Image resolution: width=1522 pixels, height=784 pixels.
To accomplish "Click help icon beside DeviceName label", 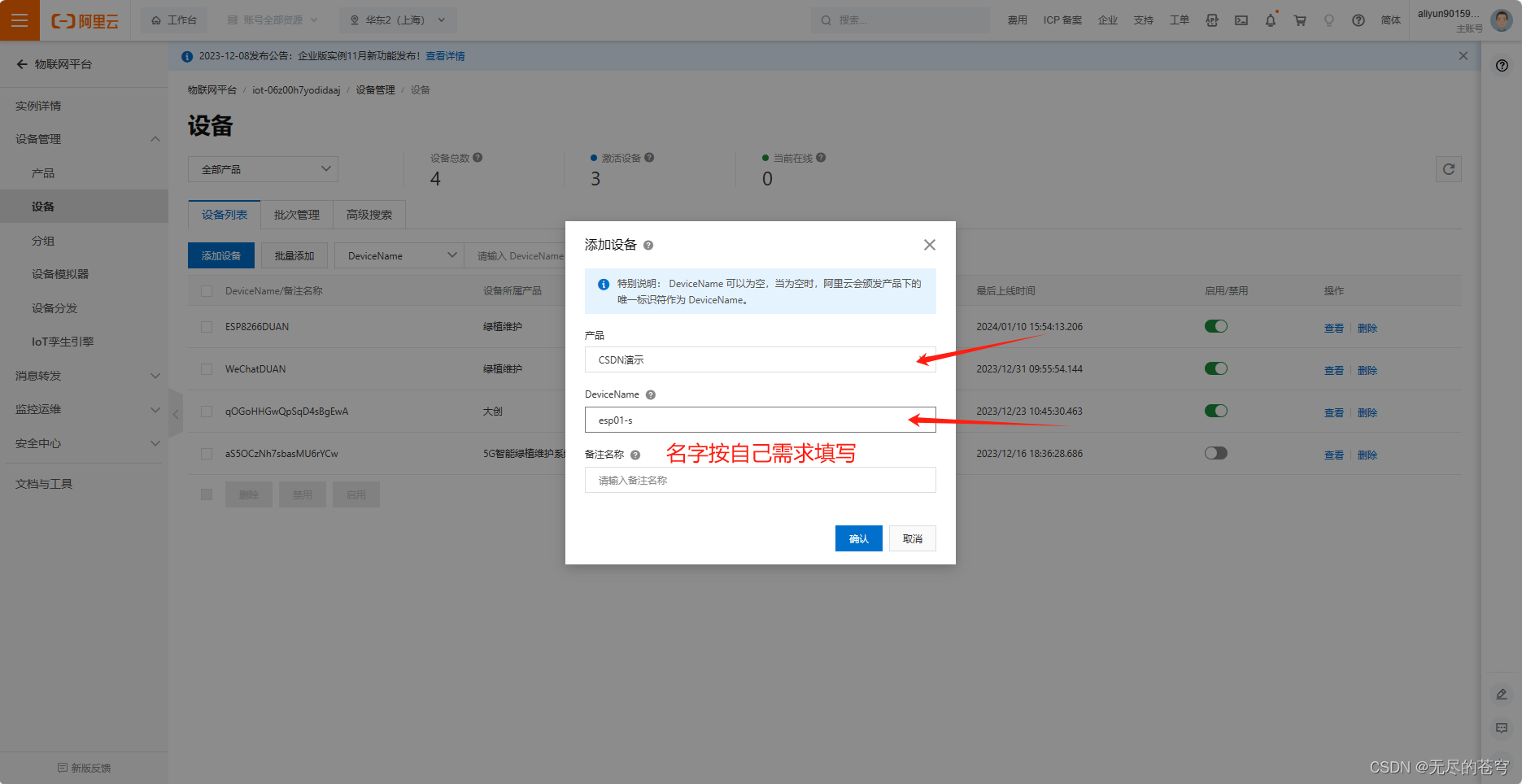I will tap(651, 394).
